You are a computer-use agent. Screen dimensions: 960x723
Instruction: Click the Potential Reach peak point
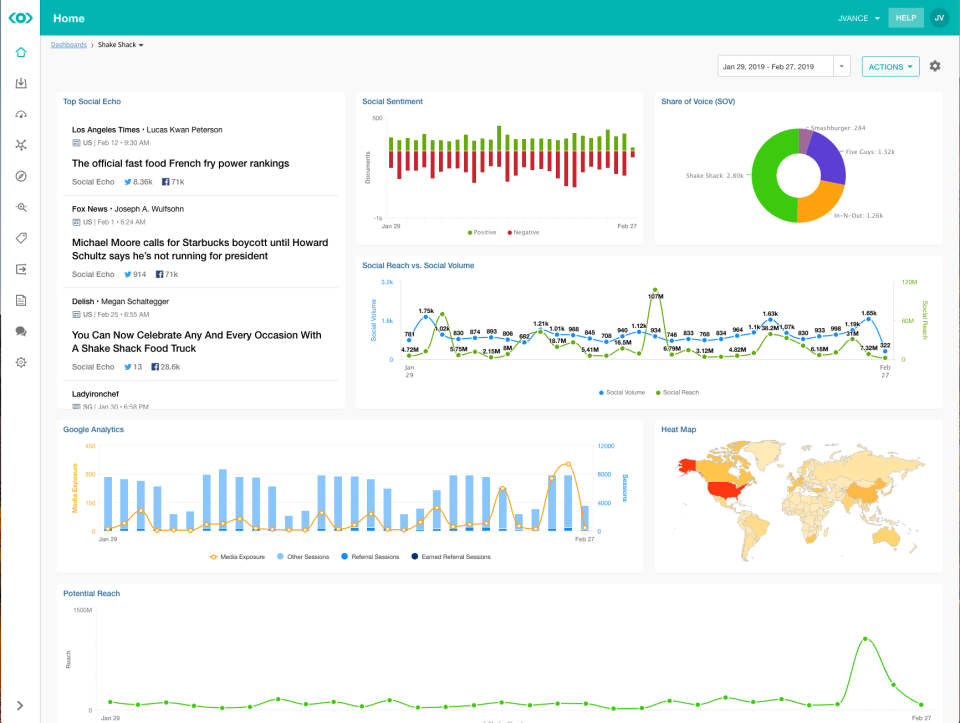pyautogui.click(x=865, y=639)
